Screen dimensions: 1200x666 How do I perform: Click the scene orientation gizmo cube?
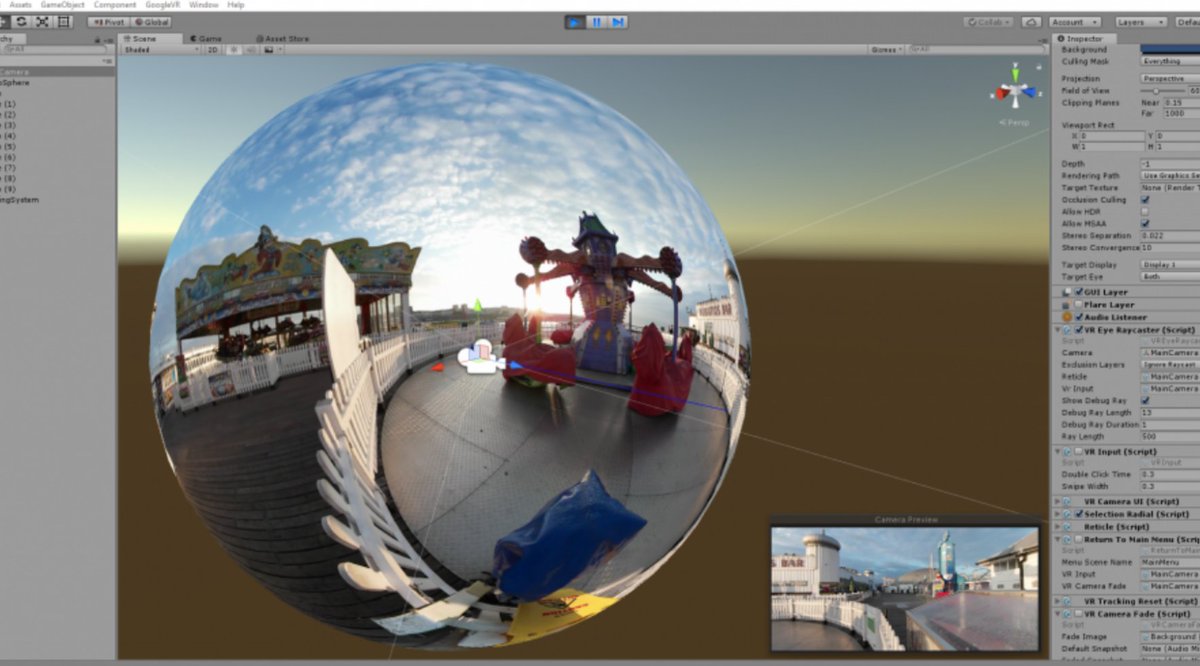pos(1015,92)
